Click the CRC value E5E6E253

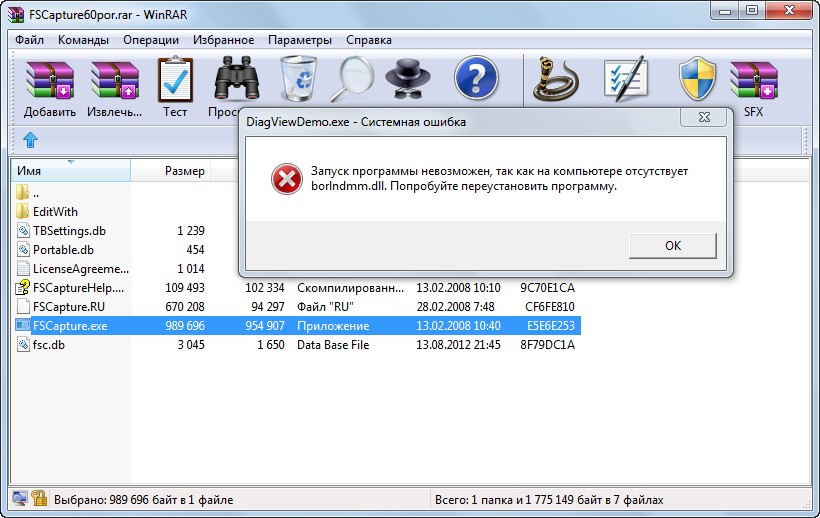tap(551, 326)
